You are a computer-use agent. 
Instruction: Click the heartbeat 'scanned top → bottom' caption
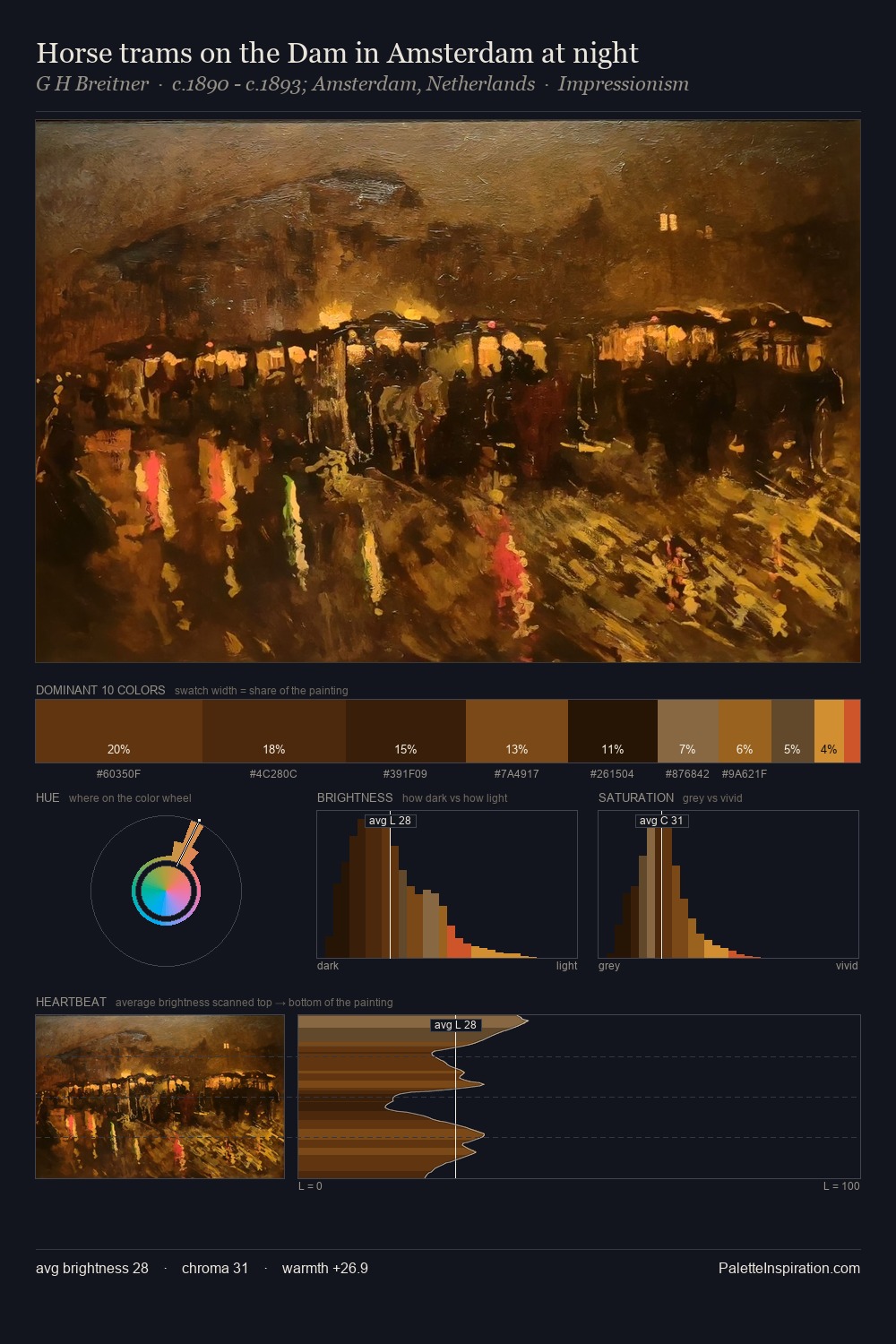pyautogui.click(x=254, y=1003)
